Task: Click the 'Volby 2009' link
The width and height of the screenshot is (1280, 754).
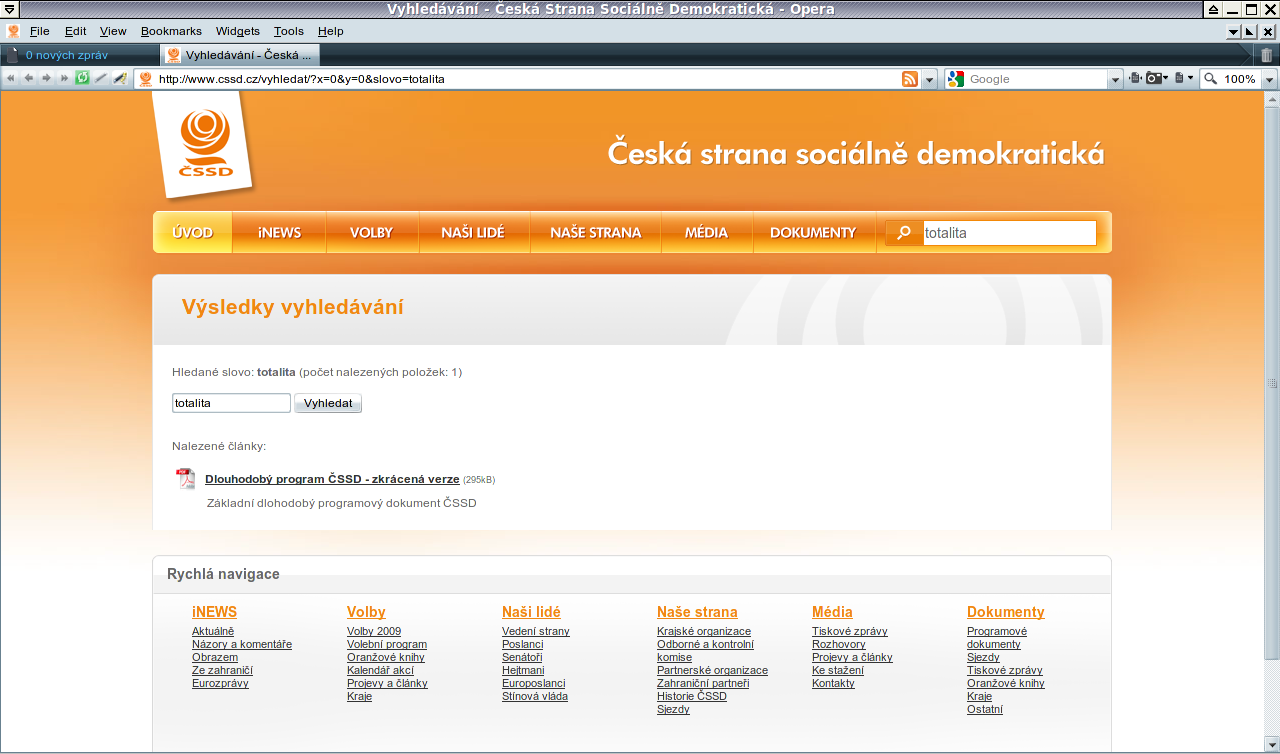Action: (374, 631)
